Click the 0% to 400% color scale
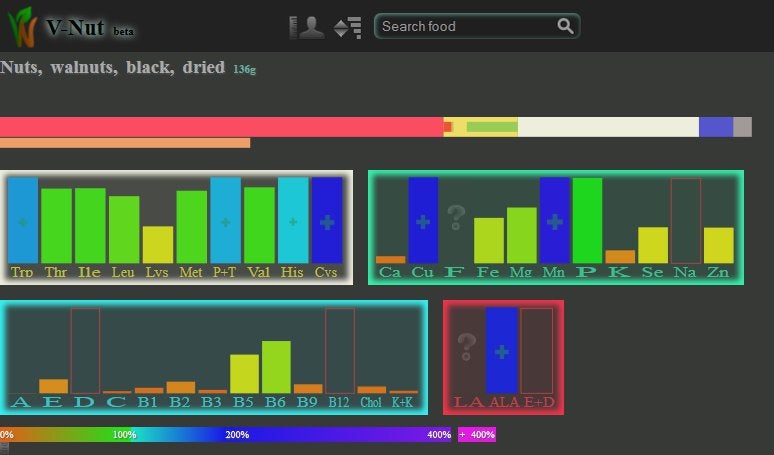Image resolution: width=774 pixels, height=455 pixels. [x=226, y=434]
